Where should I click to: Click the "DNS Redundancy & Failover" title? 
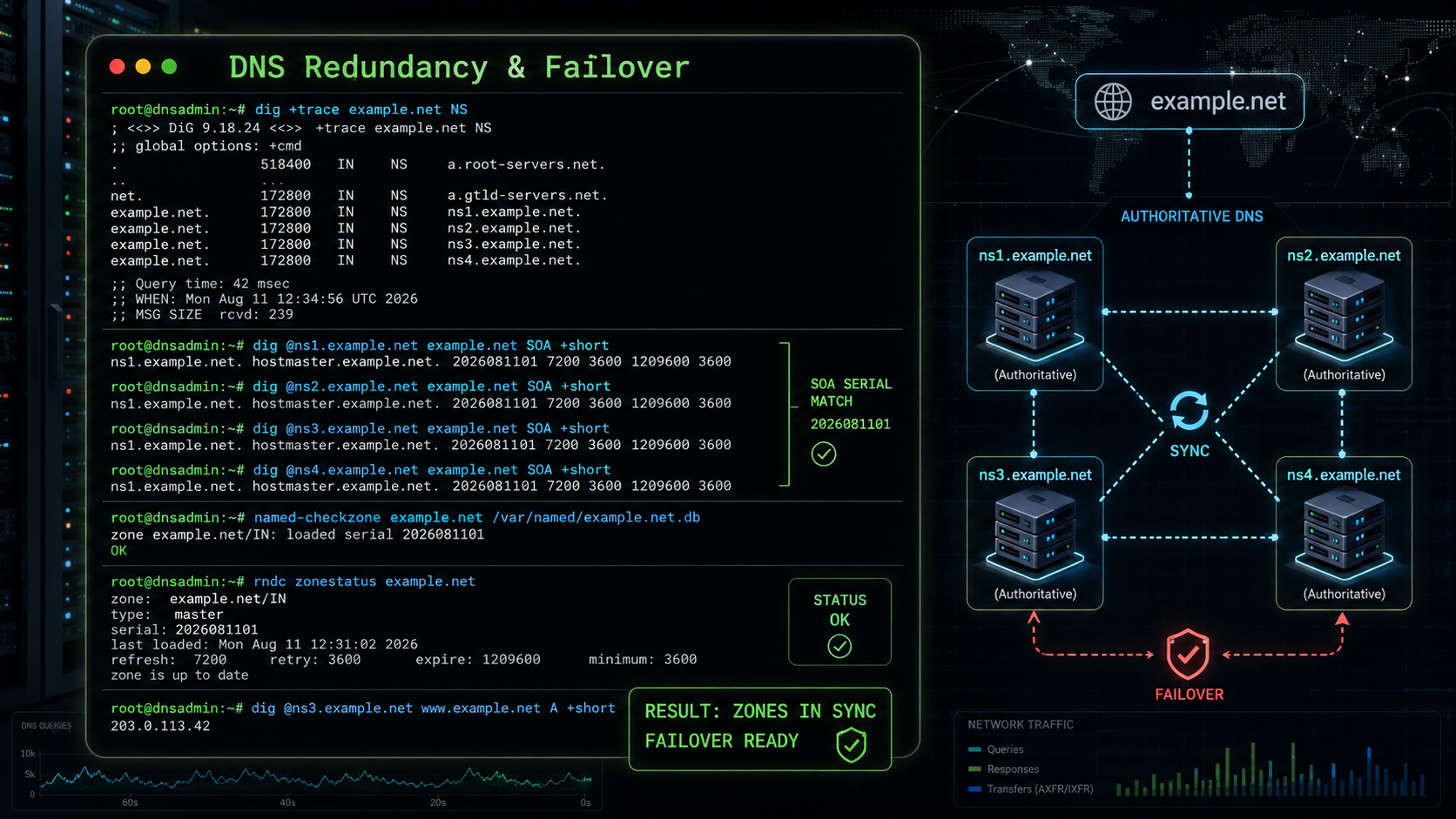(x=459, y=67)
